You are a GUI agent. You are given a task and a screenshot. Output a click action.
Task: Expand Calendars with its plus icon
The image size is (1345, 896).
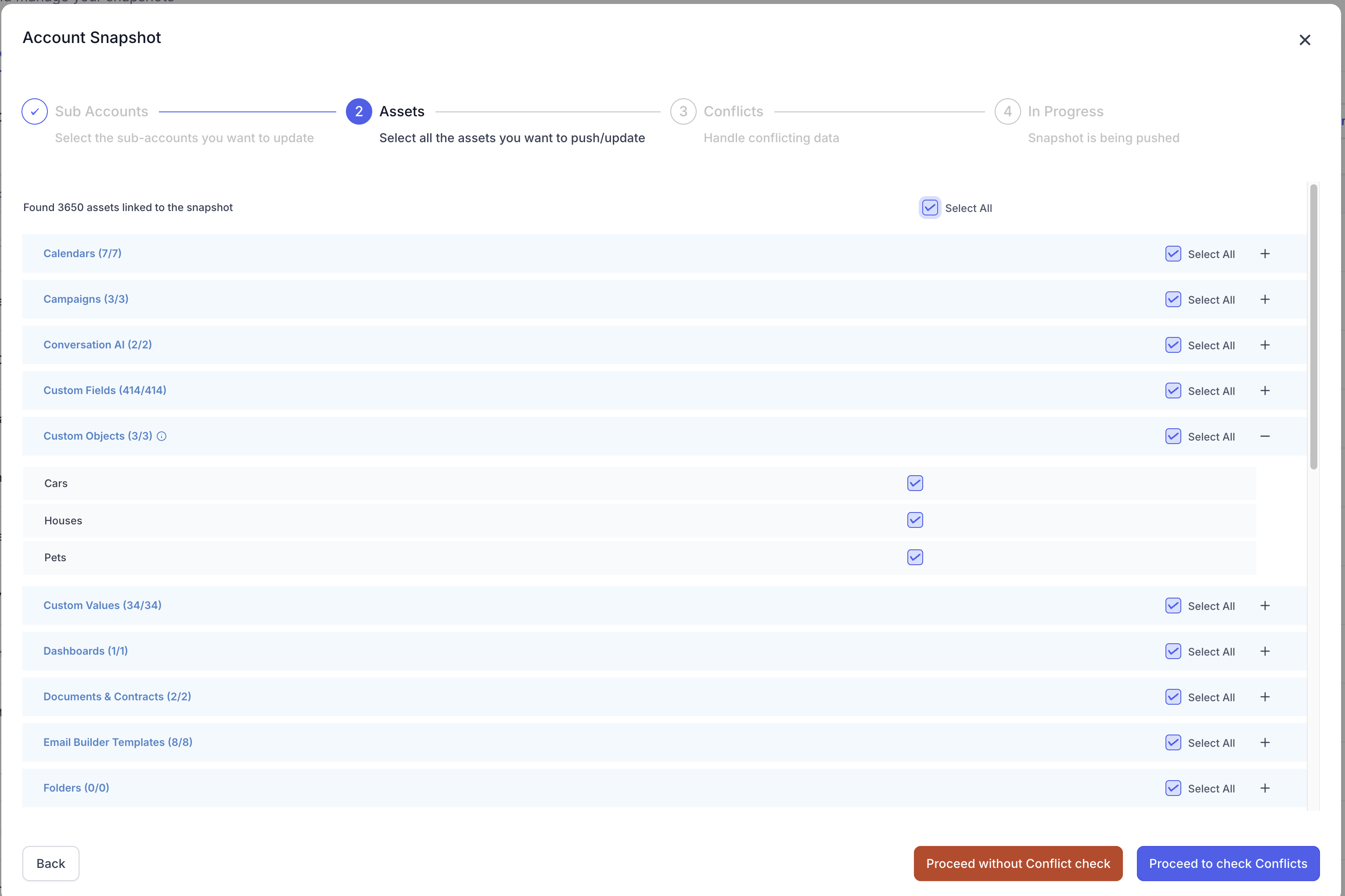coord(1265,254)
